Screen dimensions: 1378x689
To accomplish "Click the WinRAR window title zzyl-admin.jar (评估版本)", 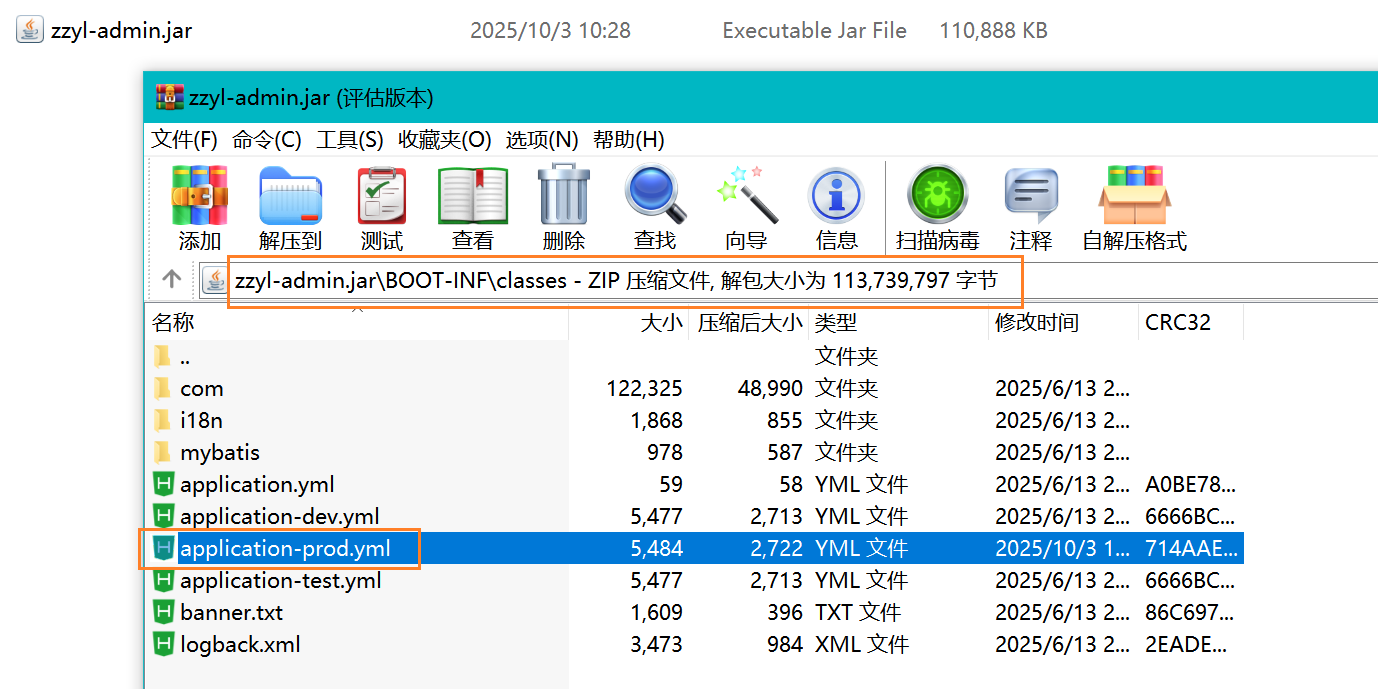I will click(x=313, y=98).
